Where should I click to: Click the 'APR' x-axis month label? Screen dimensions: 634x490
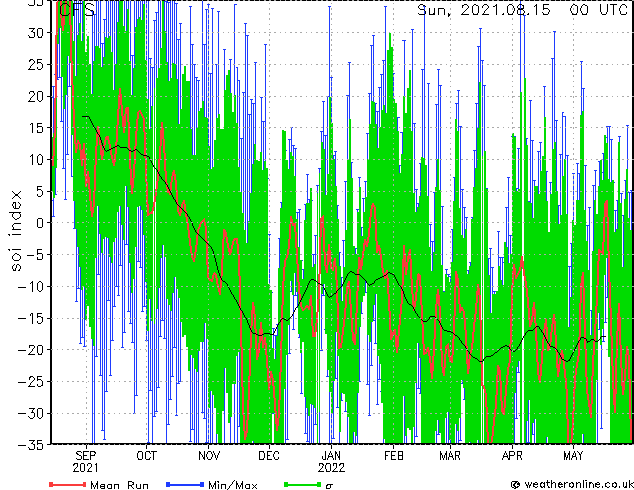point(512,456)
